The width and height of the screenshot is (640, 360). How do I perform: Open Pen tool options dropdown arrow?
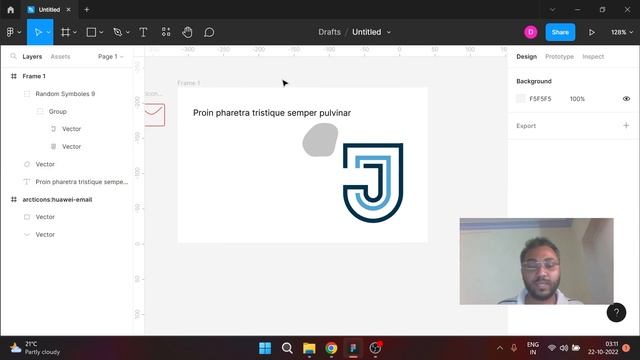click(128, 32)
